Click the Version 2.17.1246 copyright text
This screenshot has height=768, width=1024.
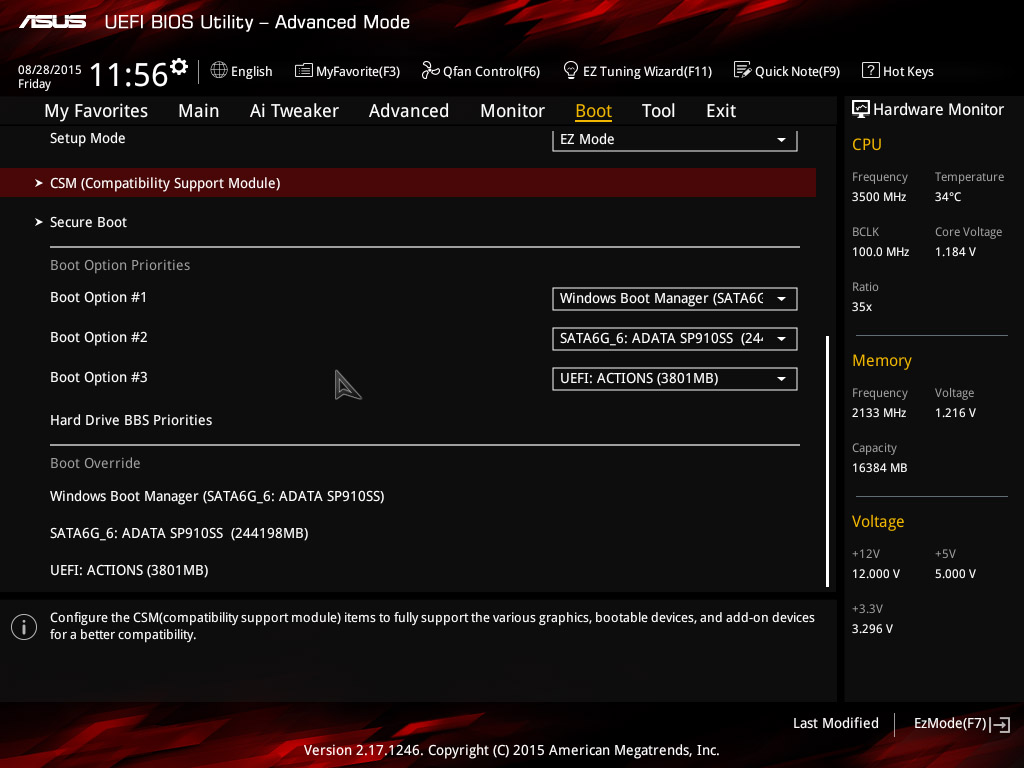point(511,750)
